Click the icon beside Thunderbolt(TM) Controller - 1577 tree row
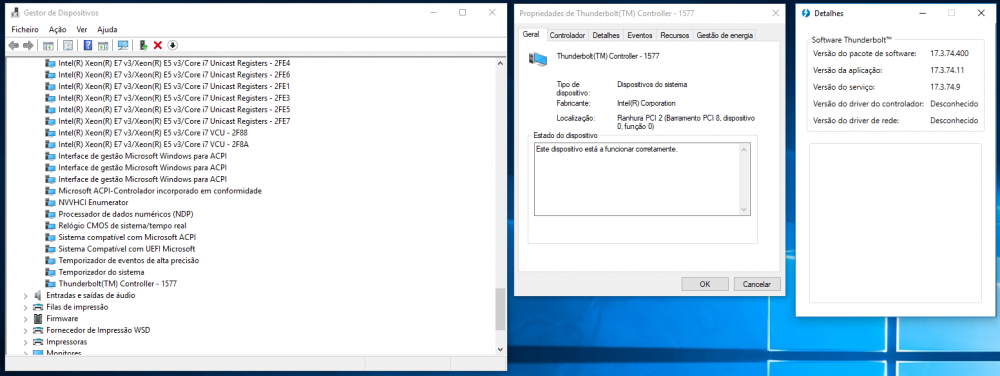The height and width of the screenshot is (376, 1000). 51,284
